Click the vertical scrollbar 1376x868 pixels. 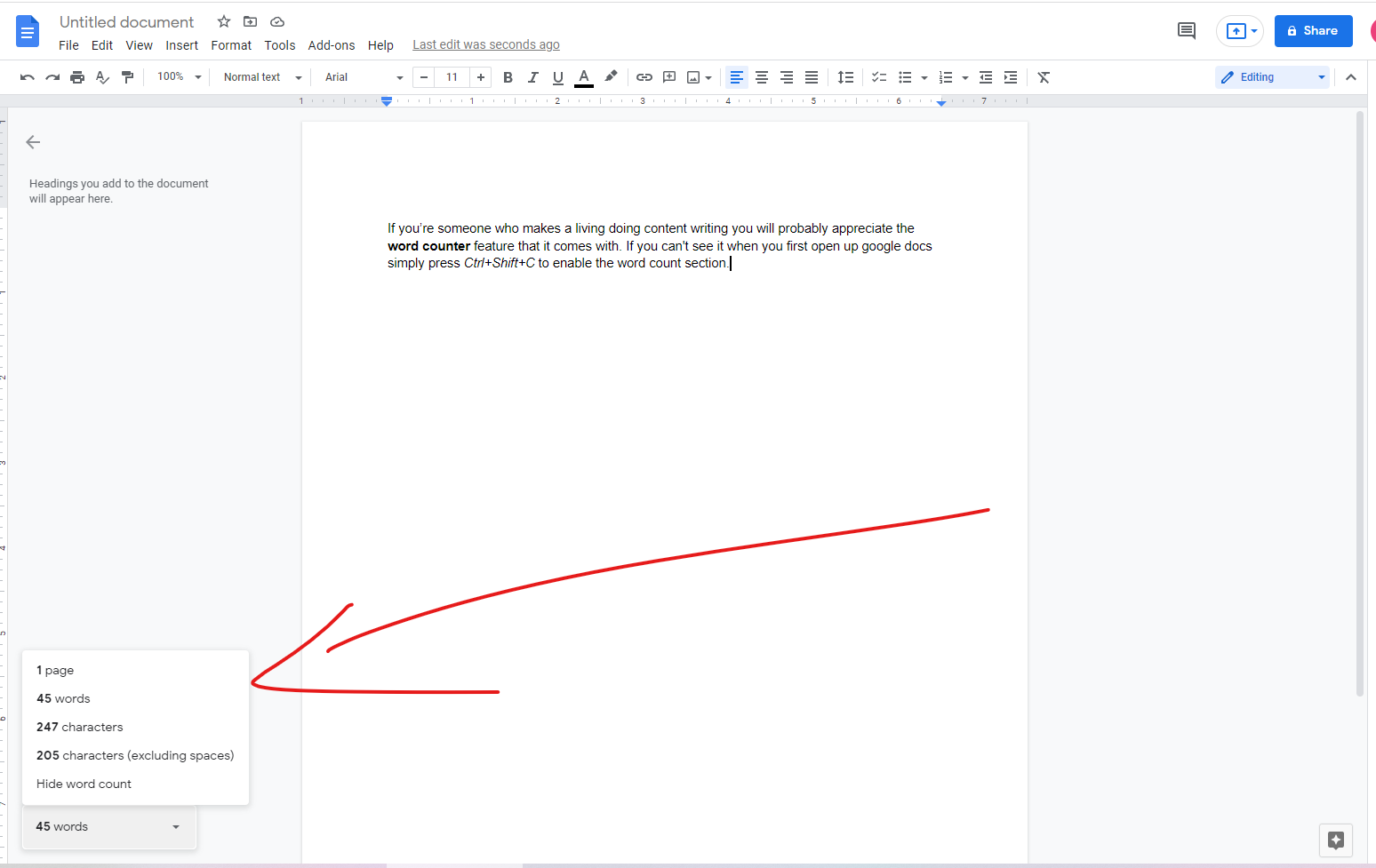point(1360,404)
